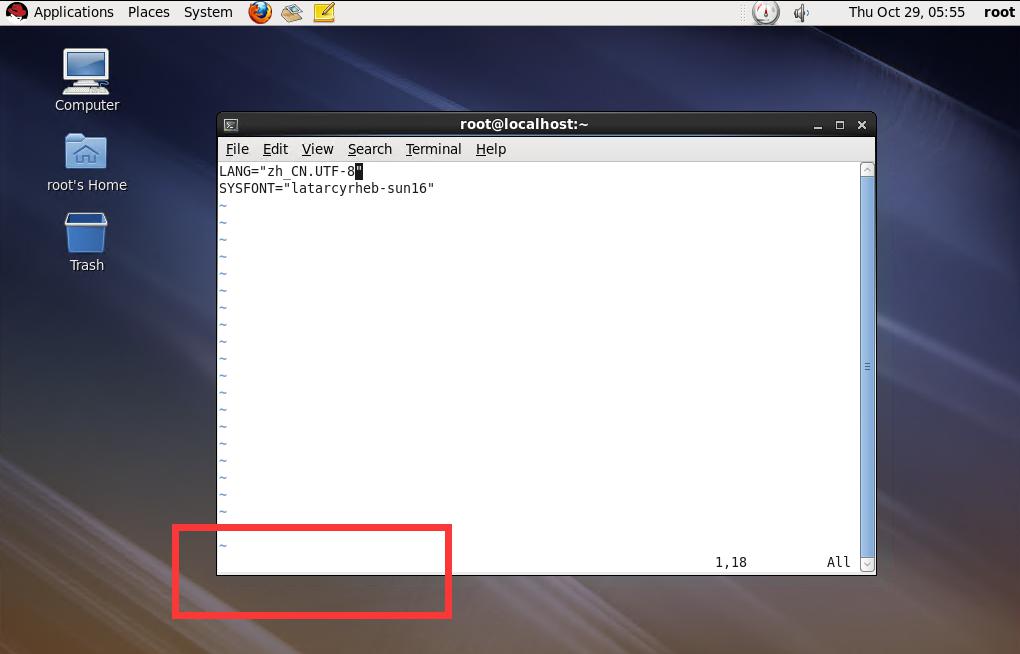Open the terminal Search menu

369,149
